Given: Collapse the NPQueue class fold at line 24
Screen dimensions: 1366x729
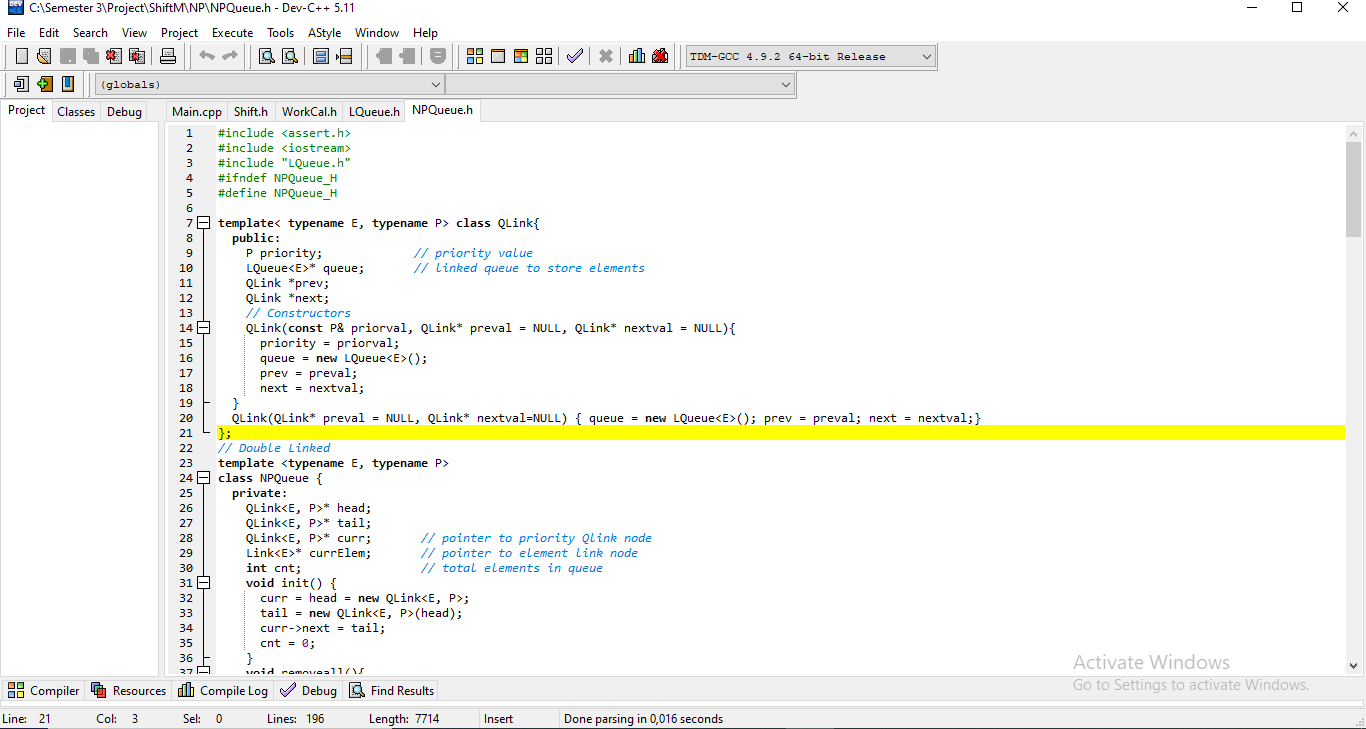Looking at the screenshot, I should coord(203,478).
